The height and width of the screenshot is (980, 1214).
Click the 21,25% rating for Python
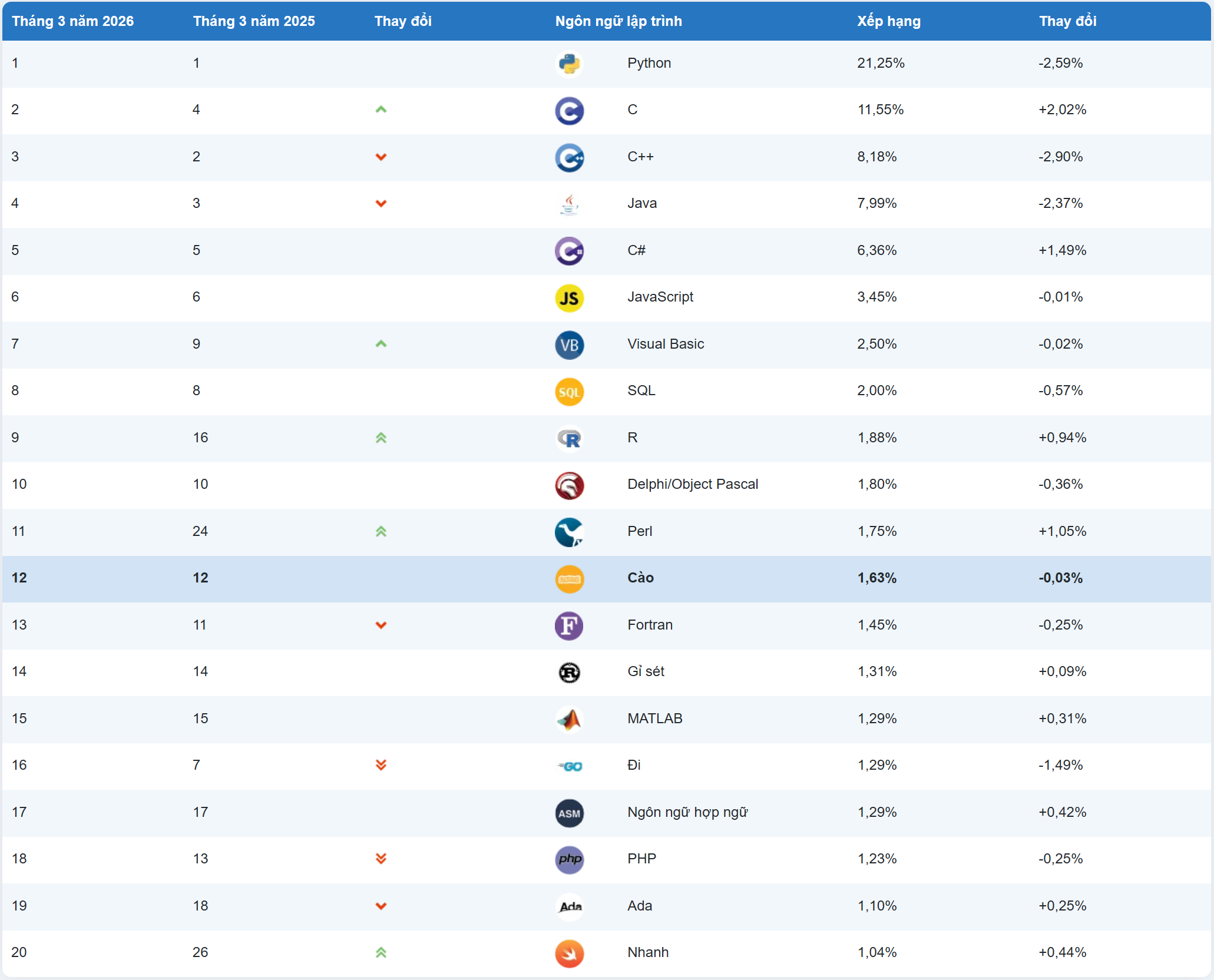[880, 63]
